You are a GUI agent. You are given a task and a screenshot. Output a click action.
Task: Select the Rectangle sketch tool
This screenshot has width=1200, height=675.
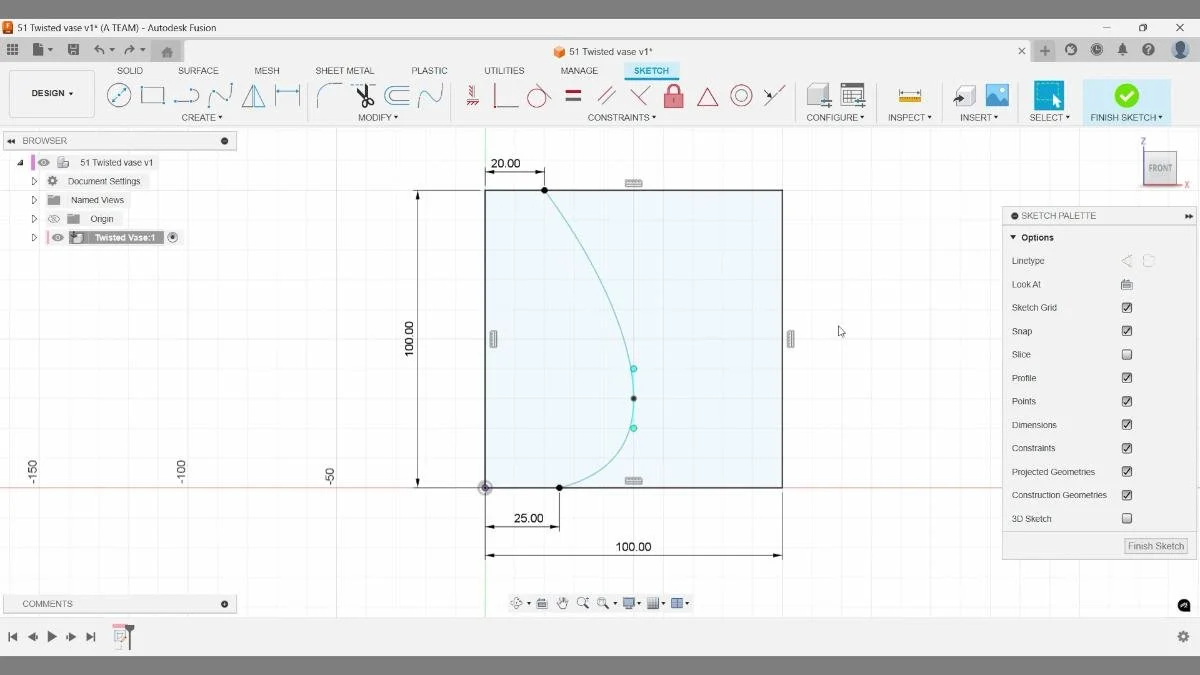pyautogui.click(x=152, y=96)
